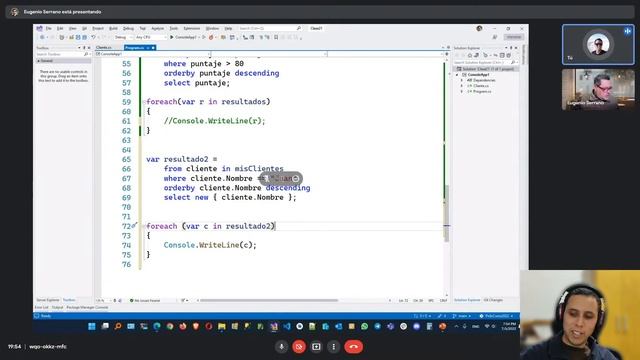Image resolution: width=640 pixels, height=360 pixels.
Task: Click the Windows taskbar search icon
Action: (118, 326)
